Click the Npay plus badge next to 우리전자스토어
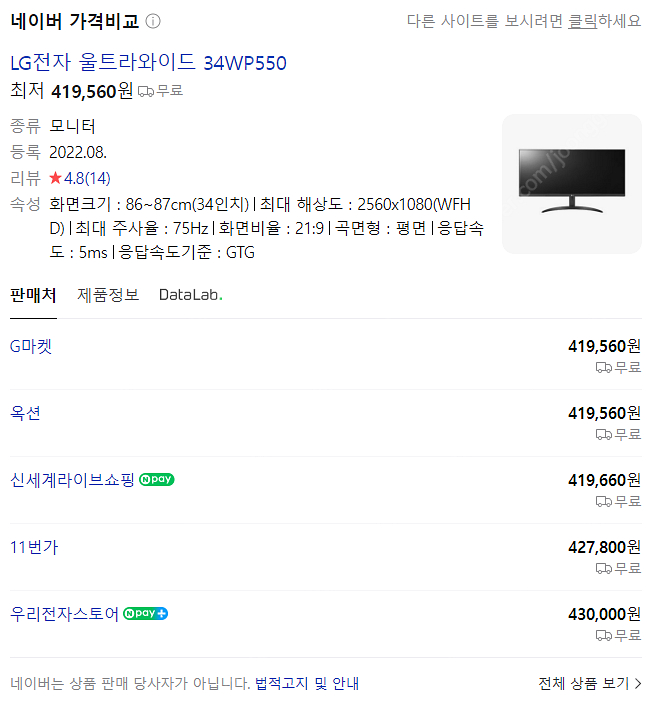The height and width of the screenshot is (708, 647). pyautogui.click(x=145, y=614)
